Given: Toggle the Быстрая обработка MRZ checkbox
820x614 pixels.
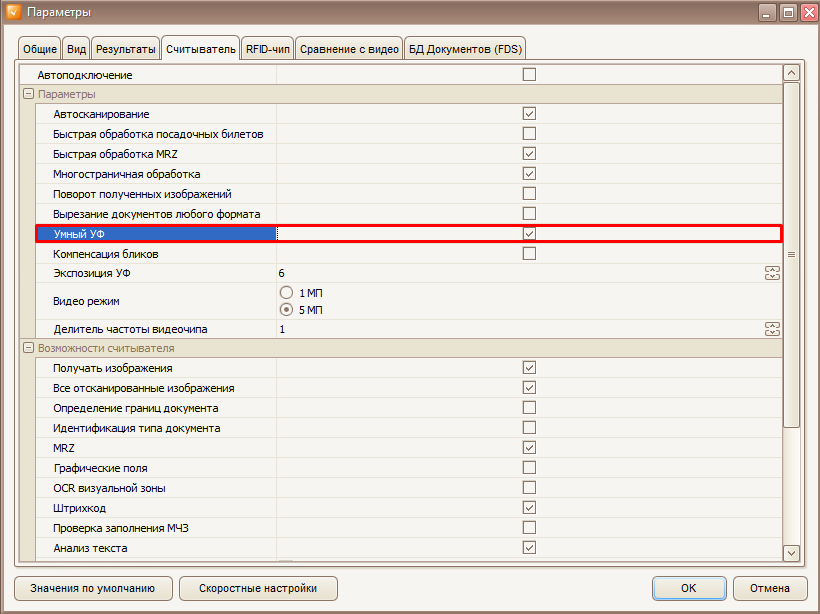Looking at the screenshot, I should pyautogui.click(x=529, y=154).
